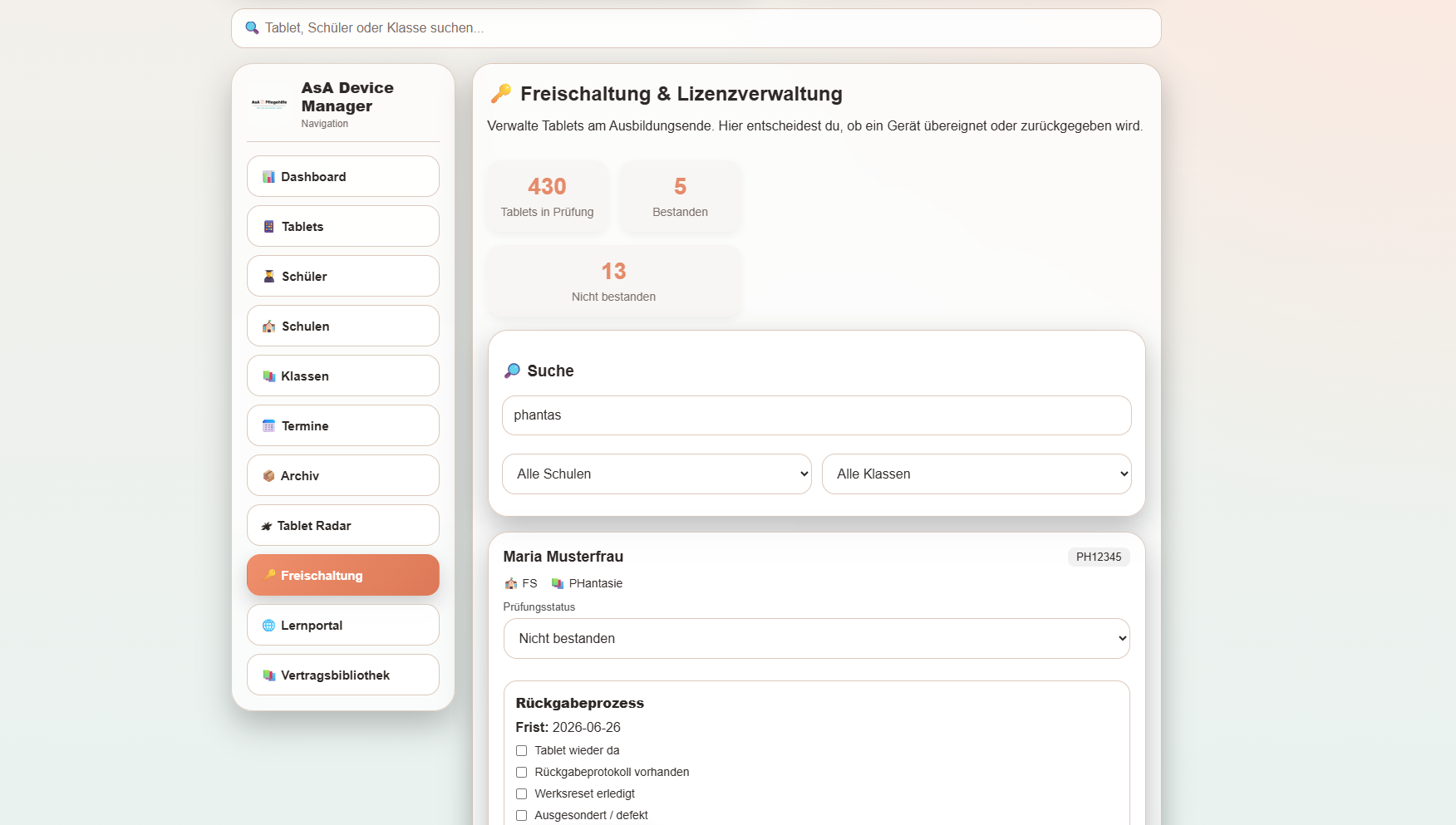This screenshot has width=1456, height=825.
Task: Click the '5 Bestanden' stat card
Action: point(680,197)
